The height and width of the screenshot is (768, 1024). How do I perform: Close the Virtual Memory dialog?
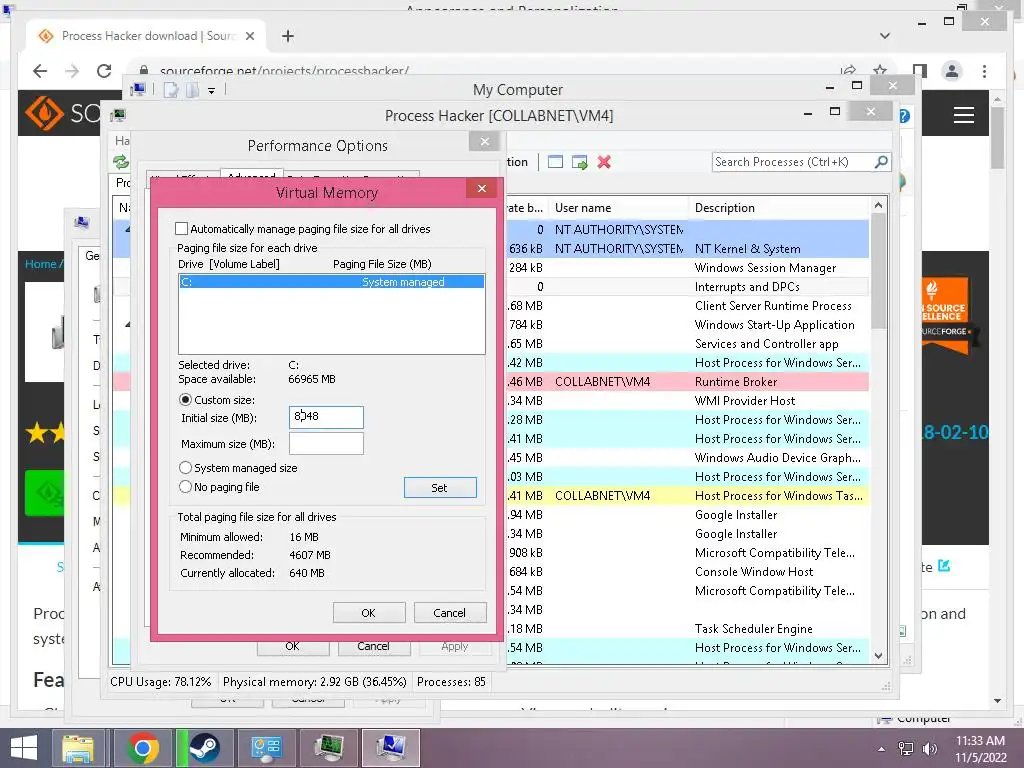[x=482, y=189]
